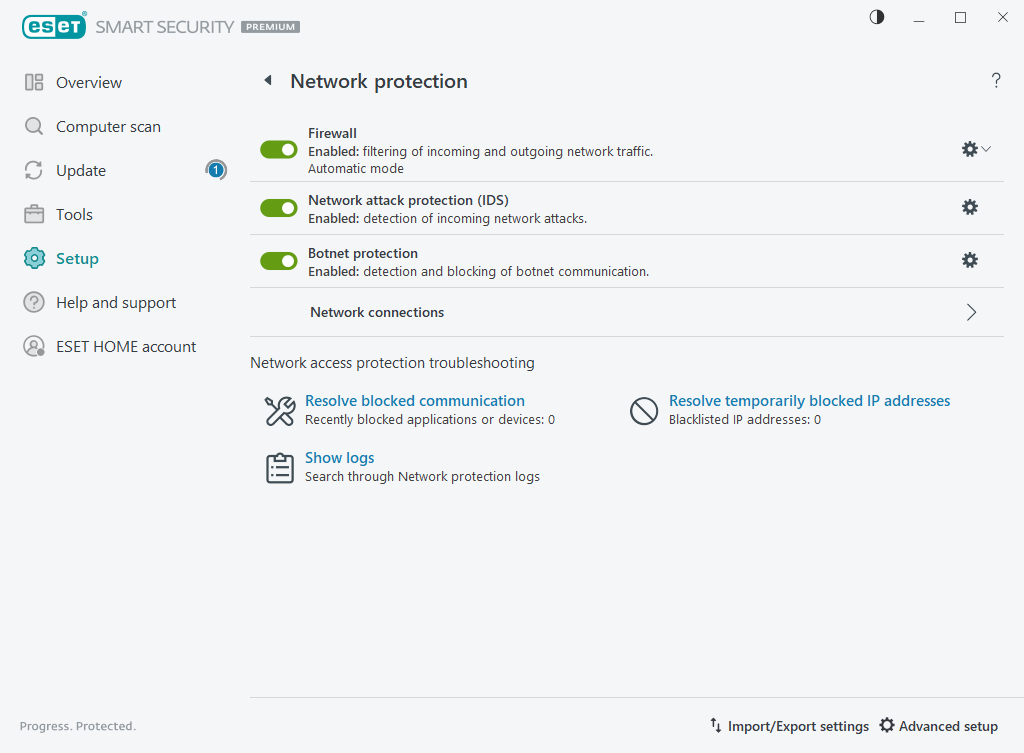Click the blocked IP addresses prohibition icon
1024x753 pixels.
644,410
